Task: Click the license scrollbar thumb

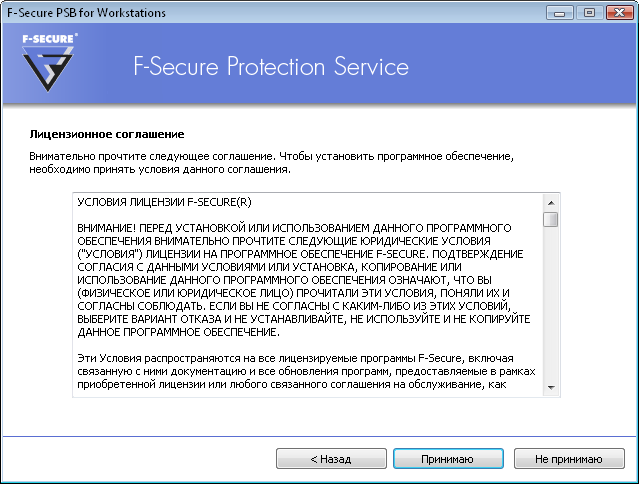Action: tap(551, 220)
